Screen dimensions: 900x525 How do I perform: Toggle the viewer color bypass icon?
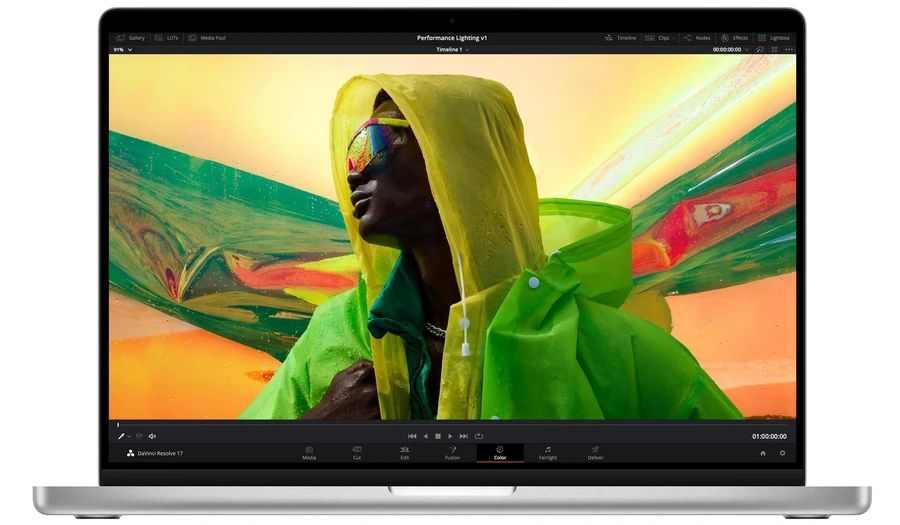tap(760, 50)
